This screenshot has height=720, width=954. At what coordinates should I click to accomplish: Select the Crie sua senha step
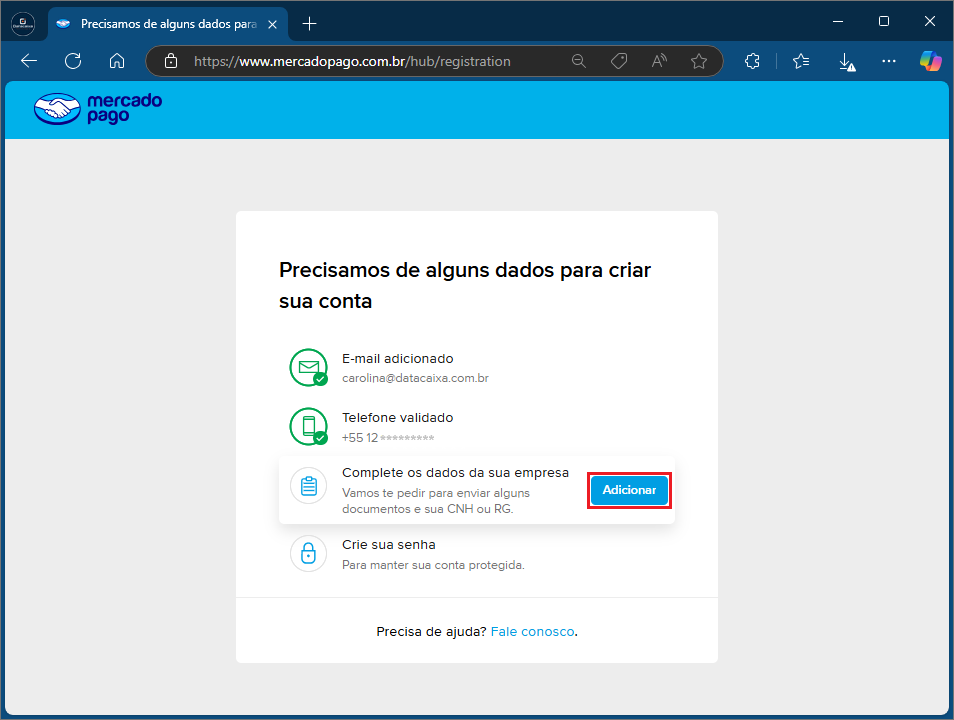click(x=477, y=554)
